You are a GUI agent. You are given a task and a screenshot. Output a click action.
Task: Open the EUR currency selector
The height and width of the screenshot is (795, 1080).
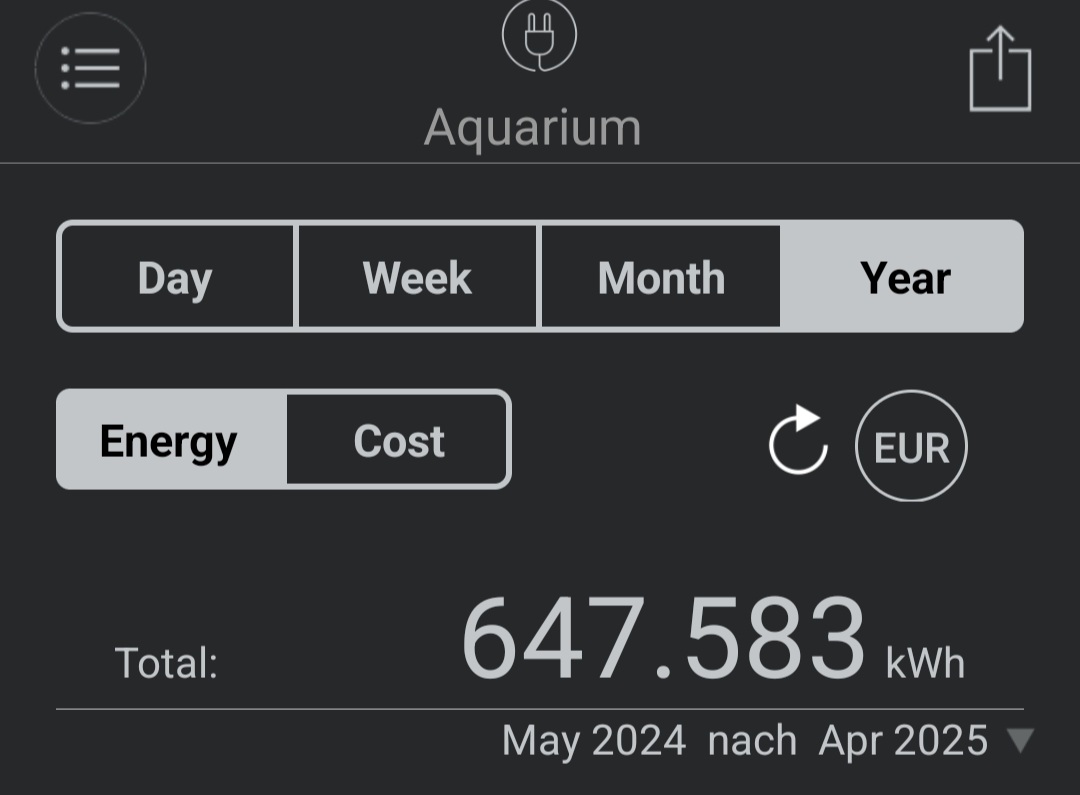[911, 445]
